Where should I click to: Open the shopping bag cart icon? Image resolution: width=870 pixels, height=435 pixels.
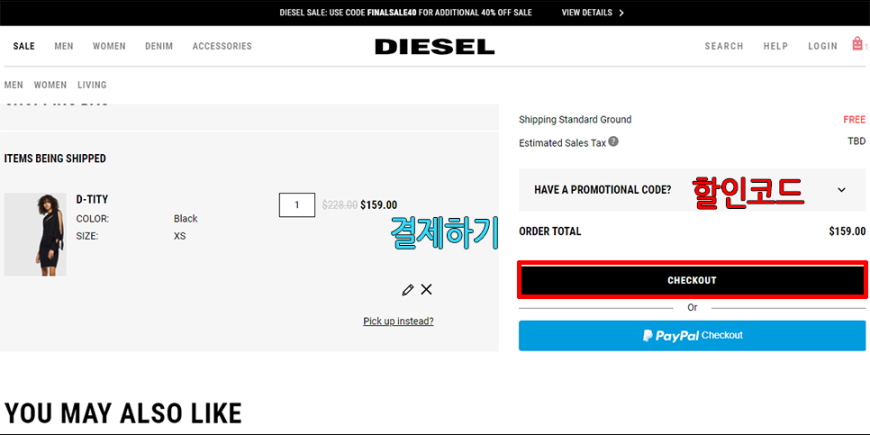click(858, 44)
